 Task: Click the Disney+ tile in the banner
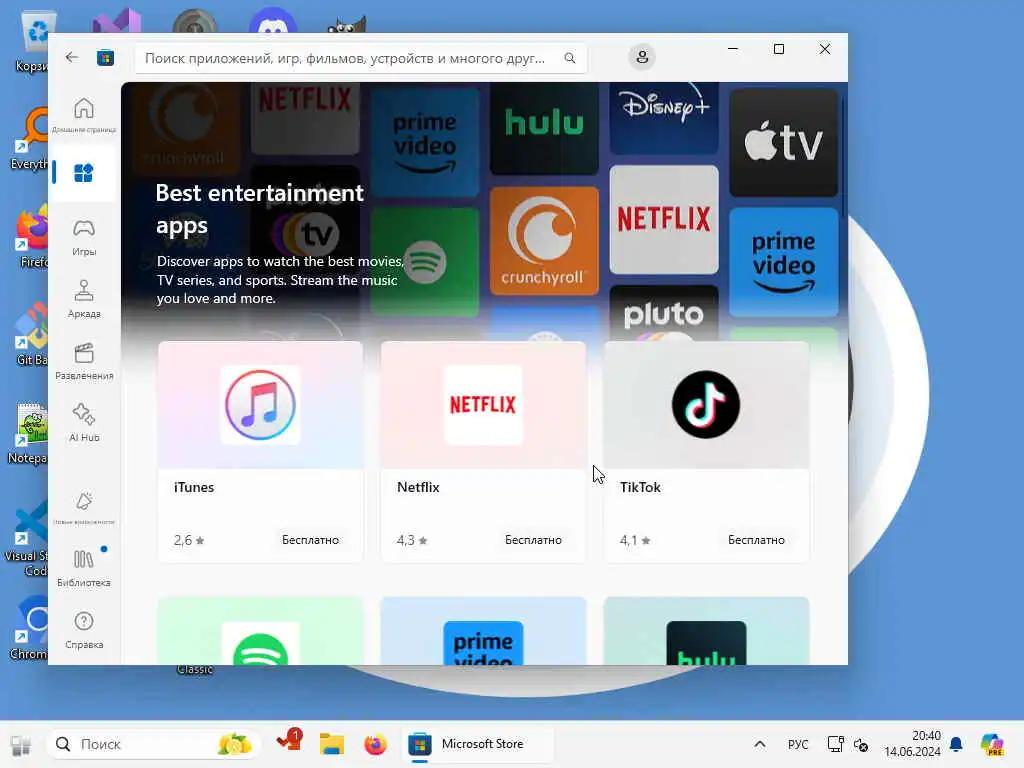tap(664, 118)
